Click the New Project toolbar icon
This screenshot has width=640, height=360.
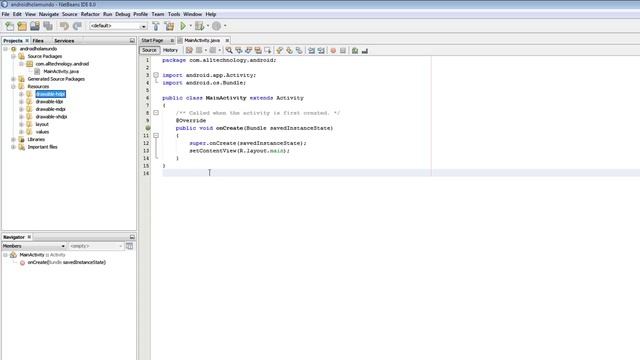22,26
